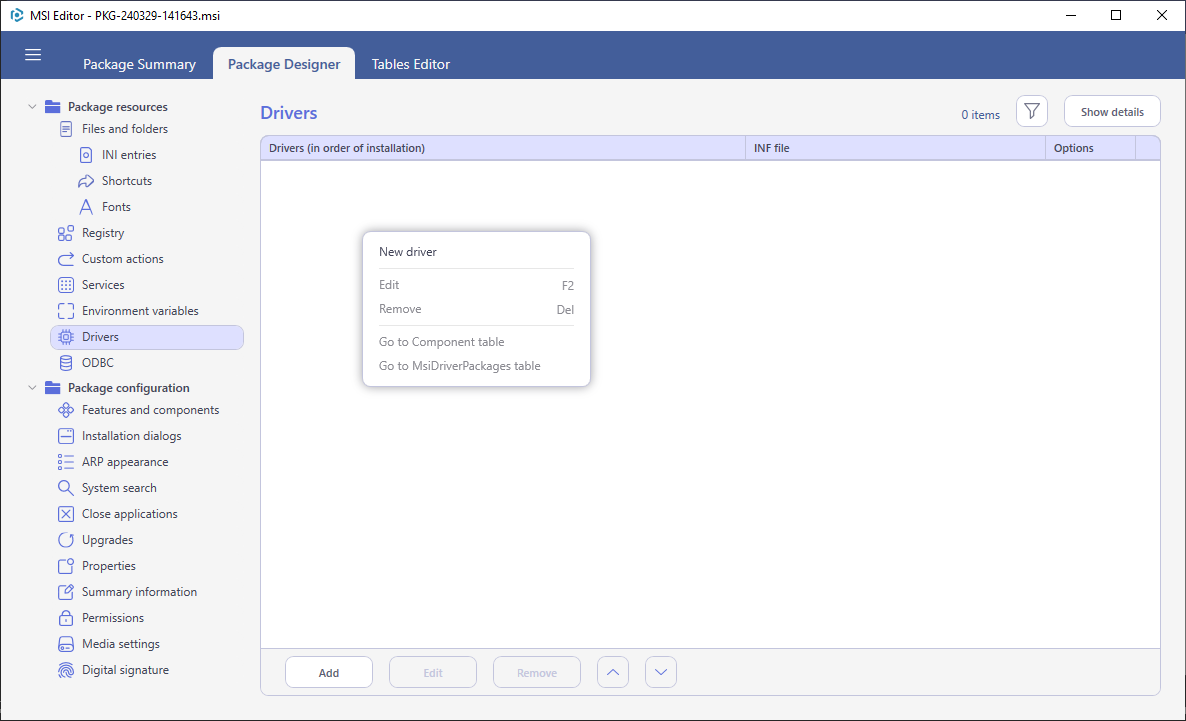Image resolution: width=1186 pixels, height=721 pixels.
Task: Click the Summary information edit icon
Action: click(x=66, y=592)
